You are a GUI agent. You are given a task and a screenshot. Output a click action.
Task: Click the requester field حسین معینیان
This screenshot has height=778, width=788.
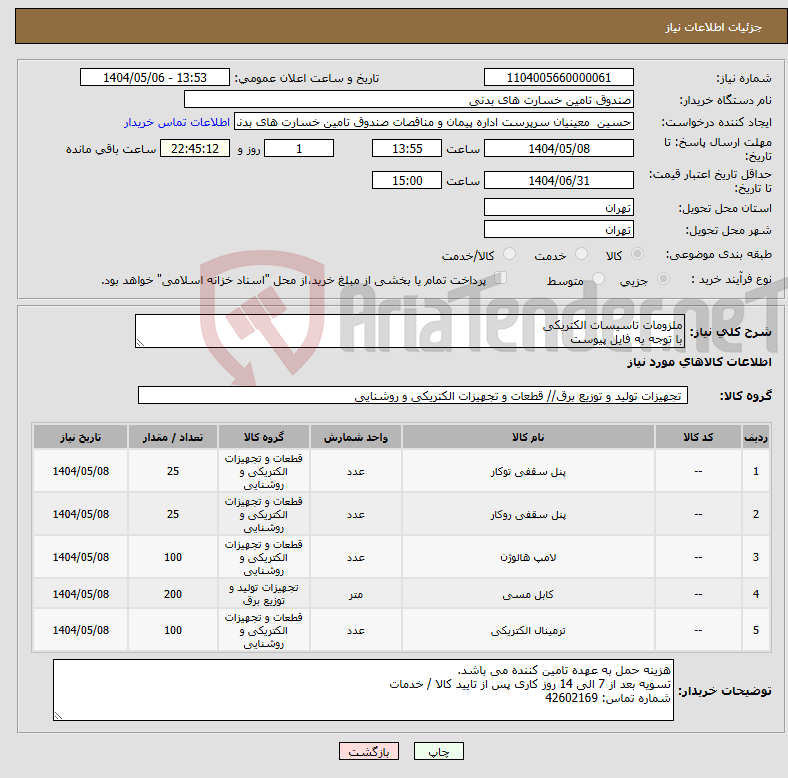(434, 122)
